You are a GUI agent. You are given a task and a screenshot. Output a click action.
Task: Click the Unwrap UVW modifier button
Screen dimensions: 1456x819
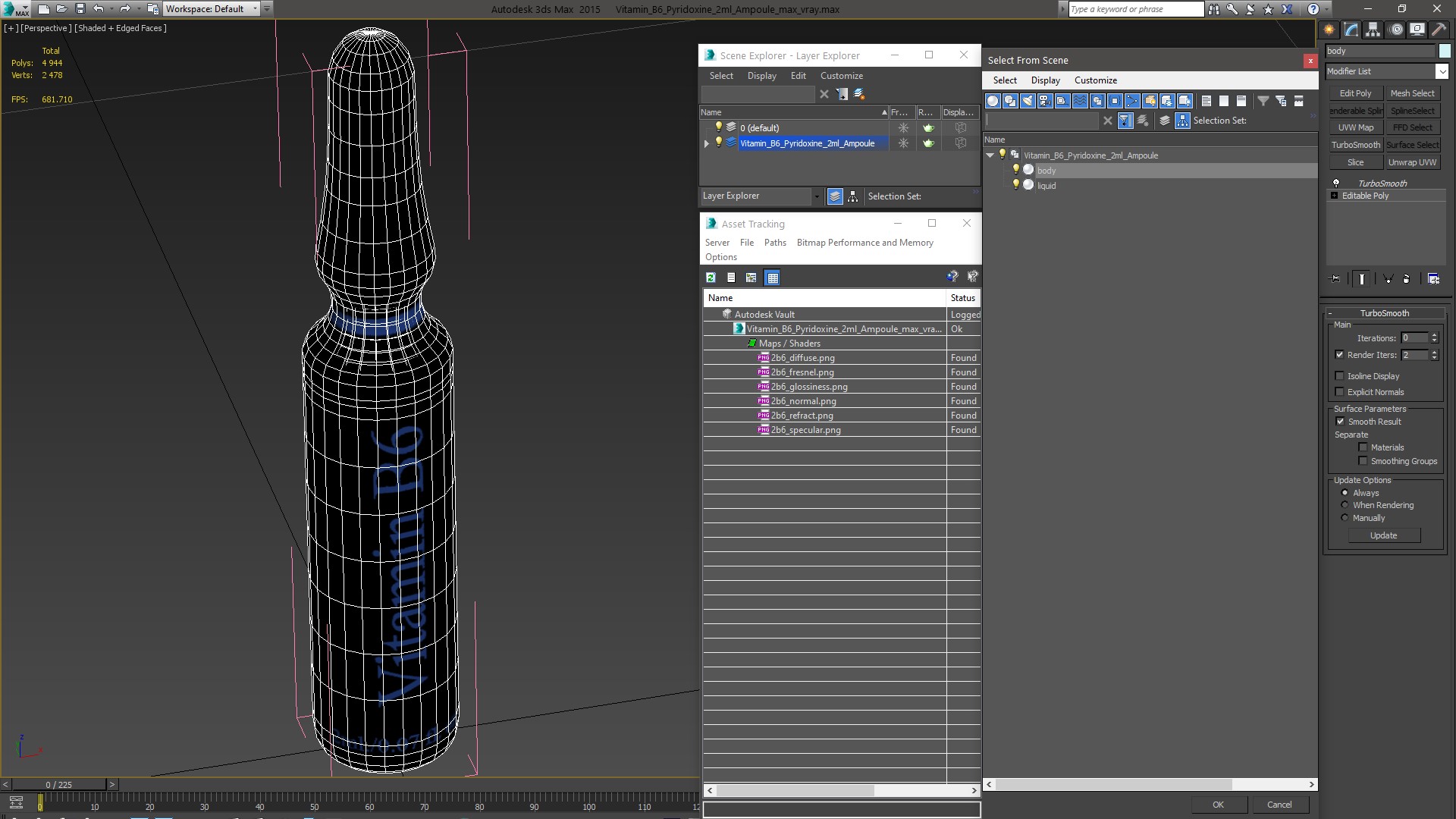coord(1412,162)
